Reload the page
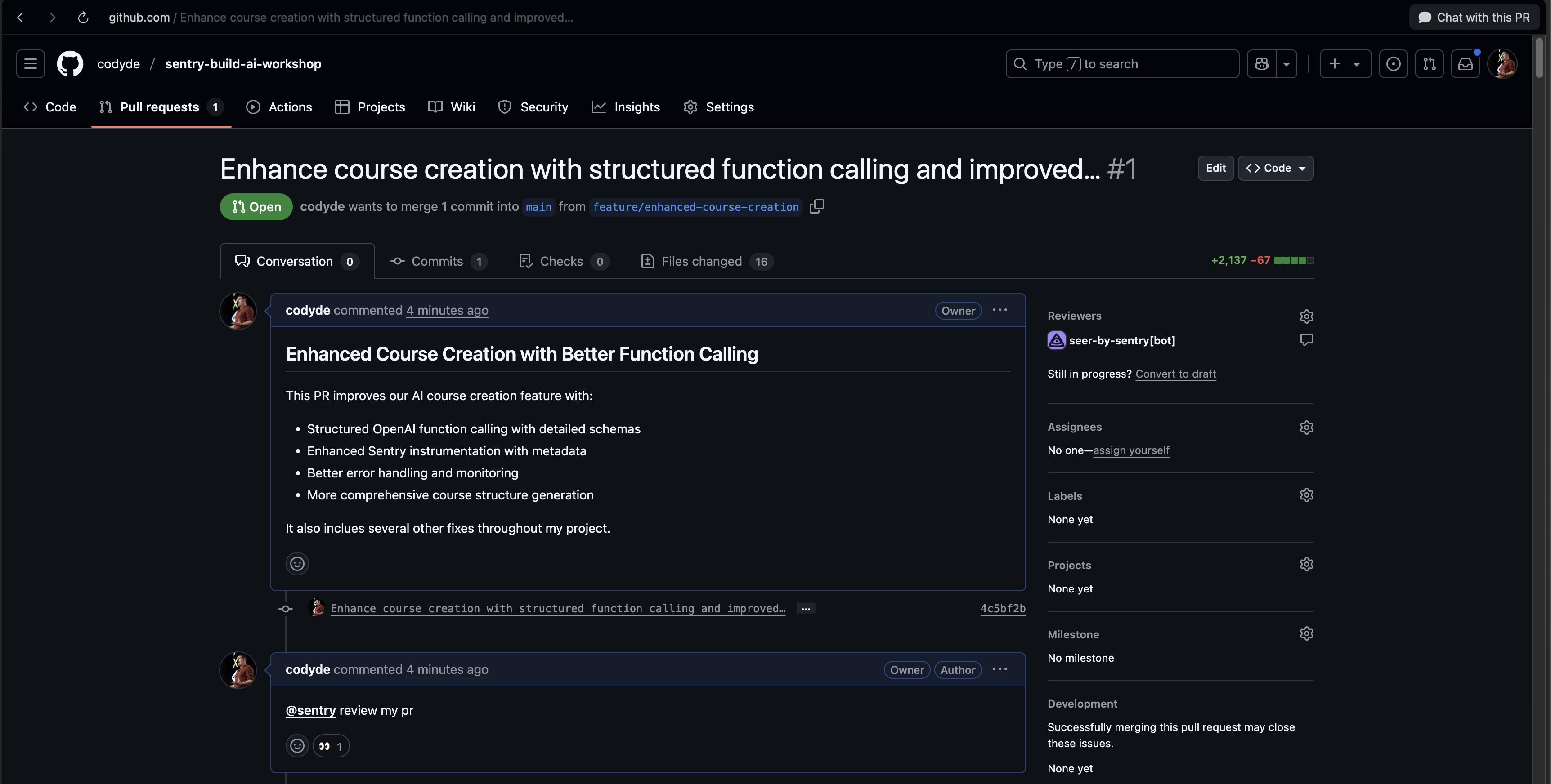 click(x=83, y=18)
